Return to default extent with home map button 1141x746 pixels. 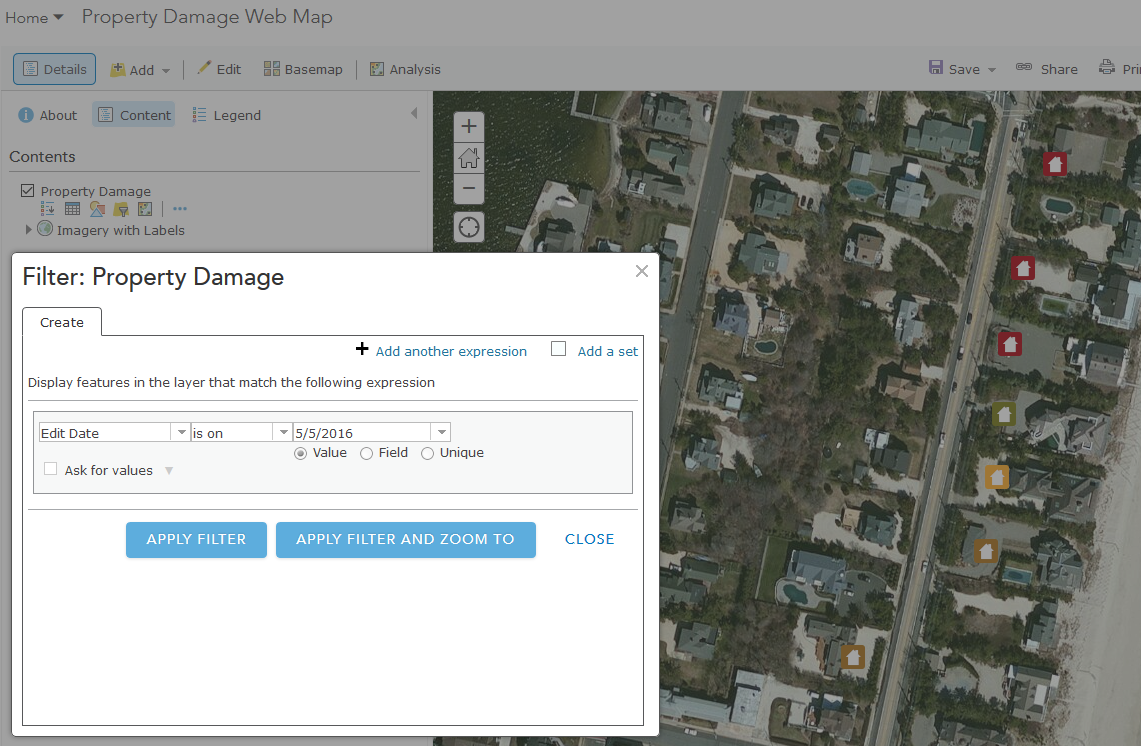click(x=469, y=158)
